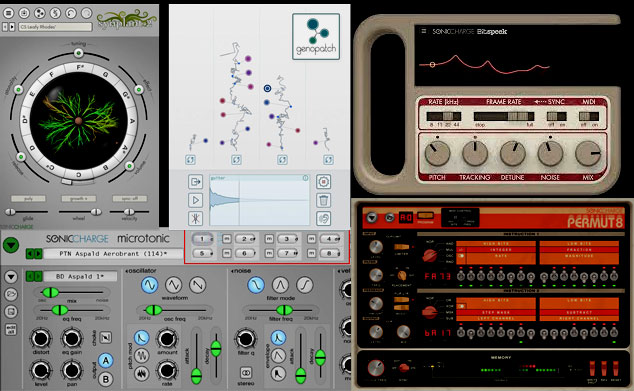Open the drum patch menu arrow
The height and width of the screenshot is (391, 634).
(x=11, y=277)
